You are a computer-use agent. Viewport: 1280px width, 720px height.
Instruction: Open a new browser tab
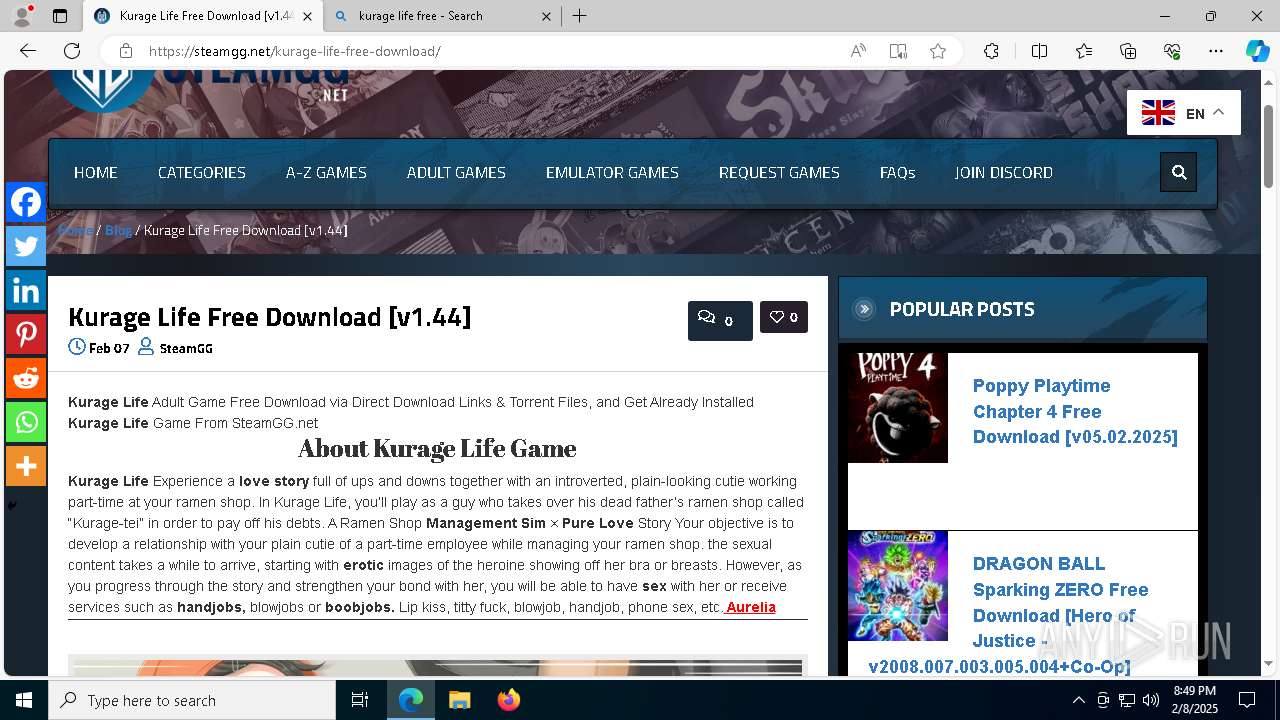click(579, 16)
